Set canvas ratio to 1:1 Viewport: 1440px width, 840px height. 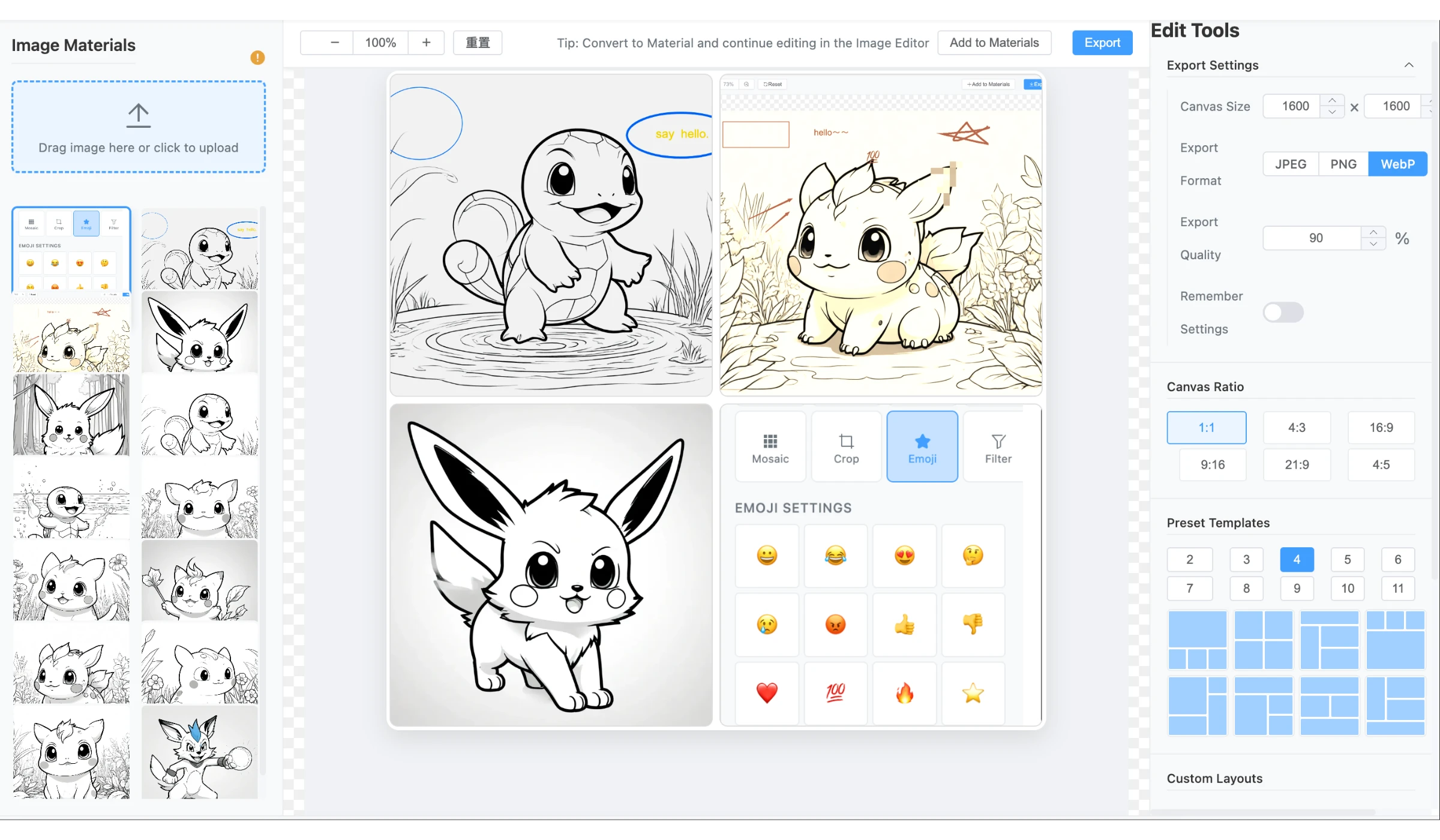click(x=1207, y=428)
